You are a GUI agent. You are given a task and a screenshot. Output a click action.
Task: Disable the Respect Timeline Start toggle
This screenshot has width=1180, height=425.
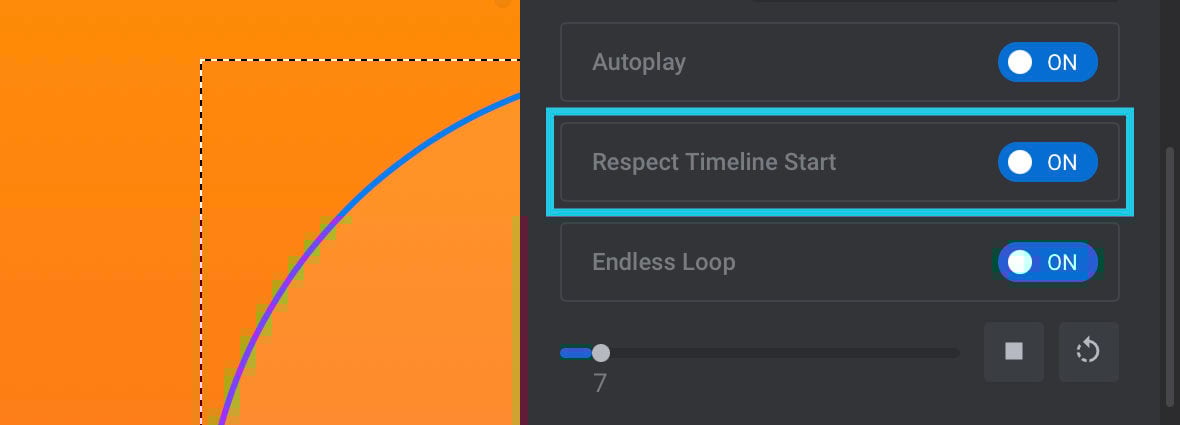pyautogui.click(x=1048, y=162)
